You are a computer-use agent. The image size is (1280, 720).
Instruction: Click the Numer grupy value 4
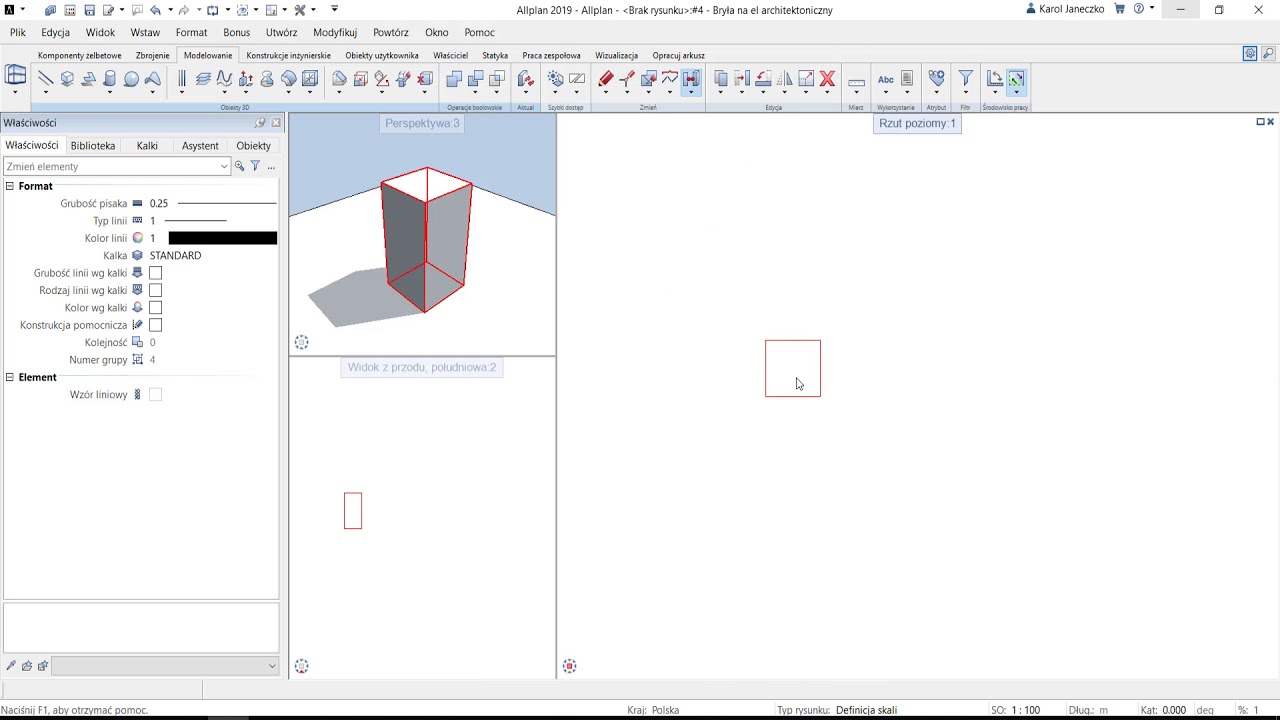(152, 360)
